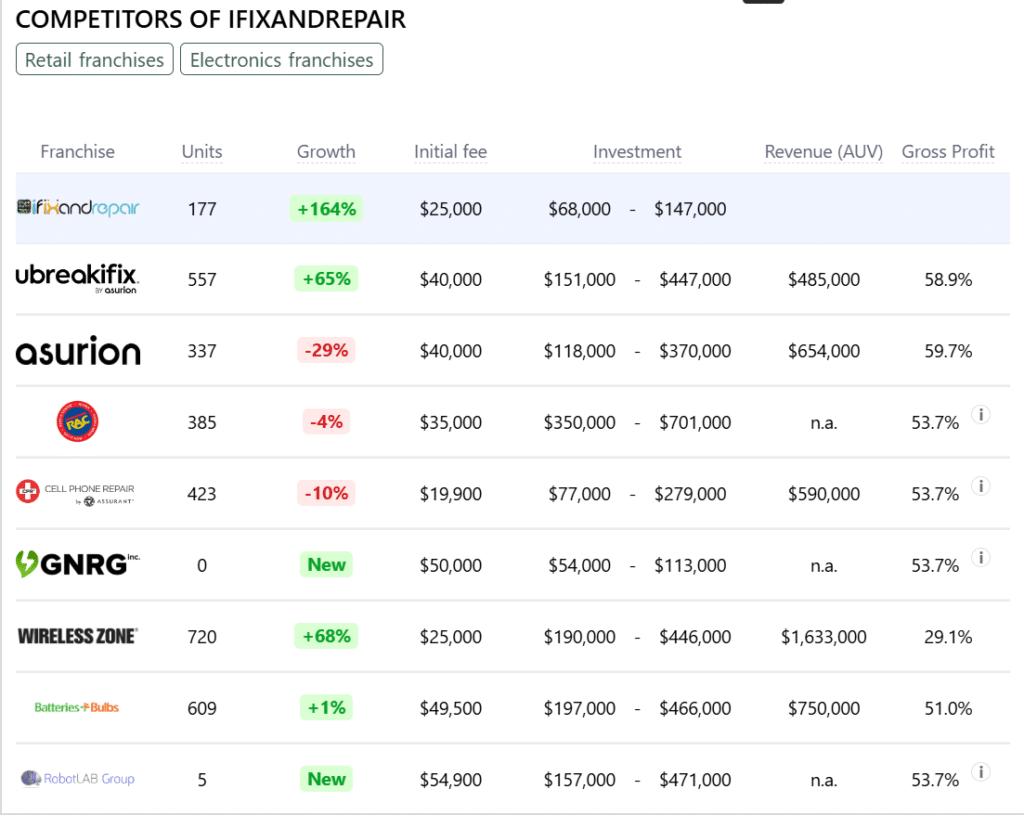Click the Revenue (AUV) column header

(x=824, y=152)
